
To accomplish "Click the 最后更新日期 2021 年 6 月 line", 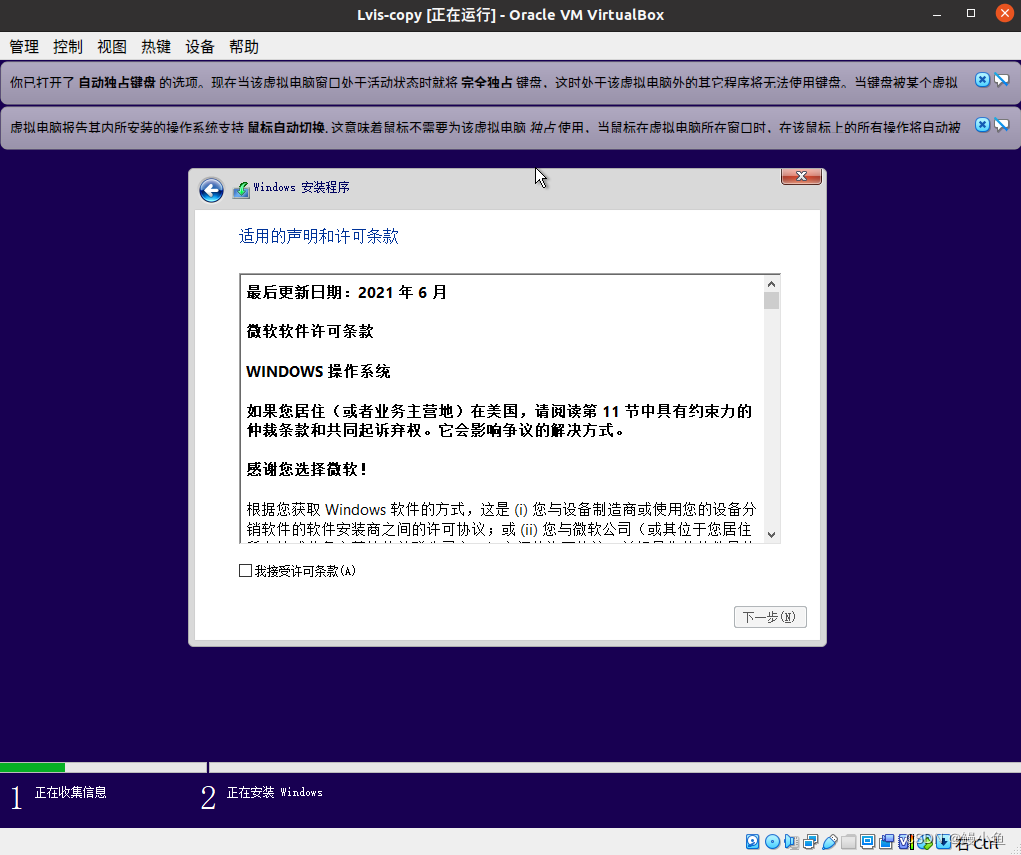I will 346,292.
